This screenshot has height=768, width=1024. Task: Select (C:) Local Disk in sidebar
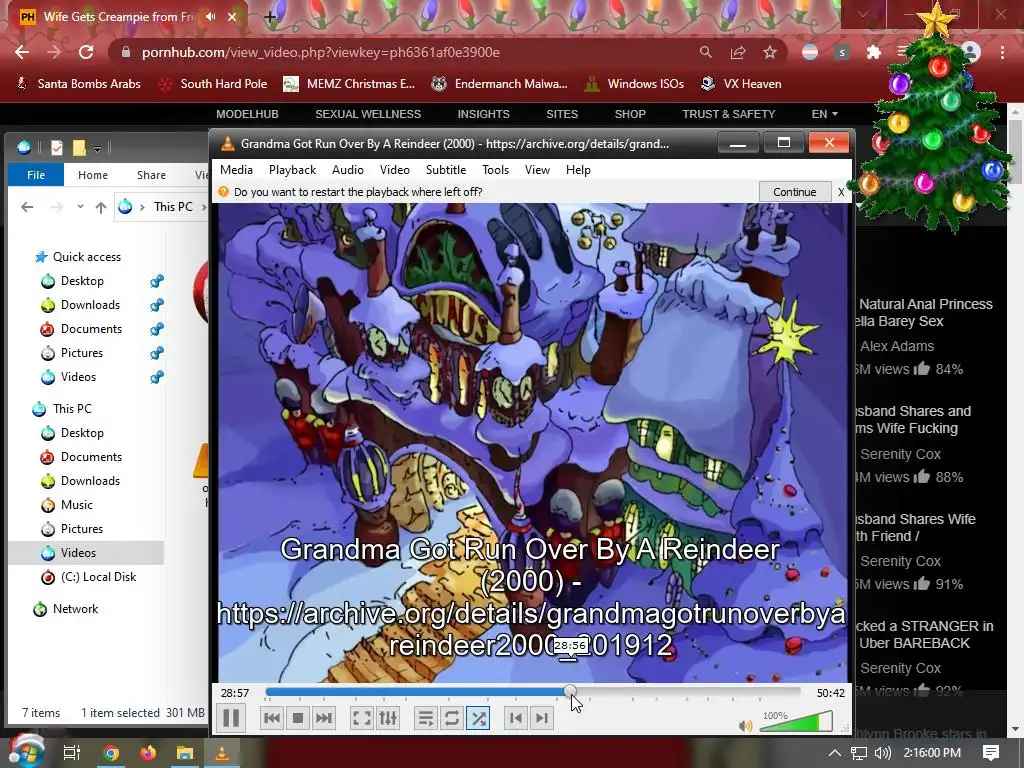pyautogui.click(x=98, y=577)
